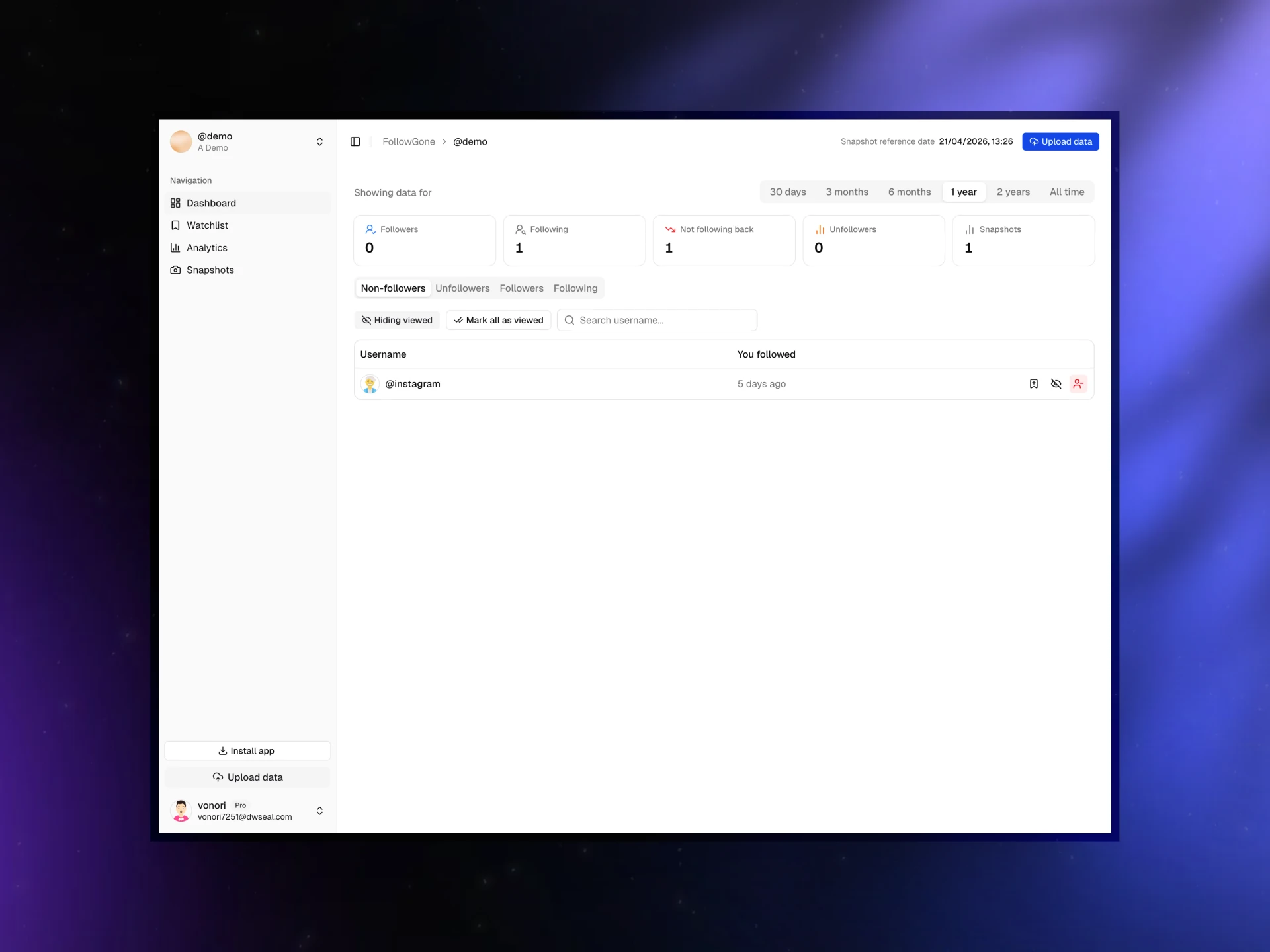Viewport: 1270px width, 952px height.
Task: Toggle the Hiding viewed filter
Action: coord(397,320)
